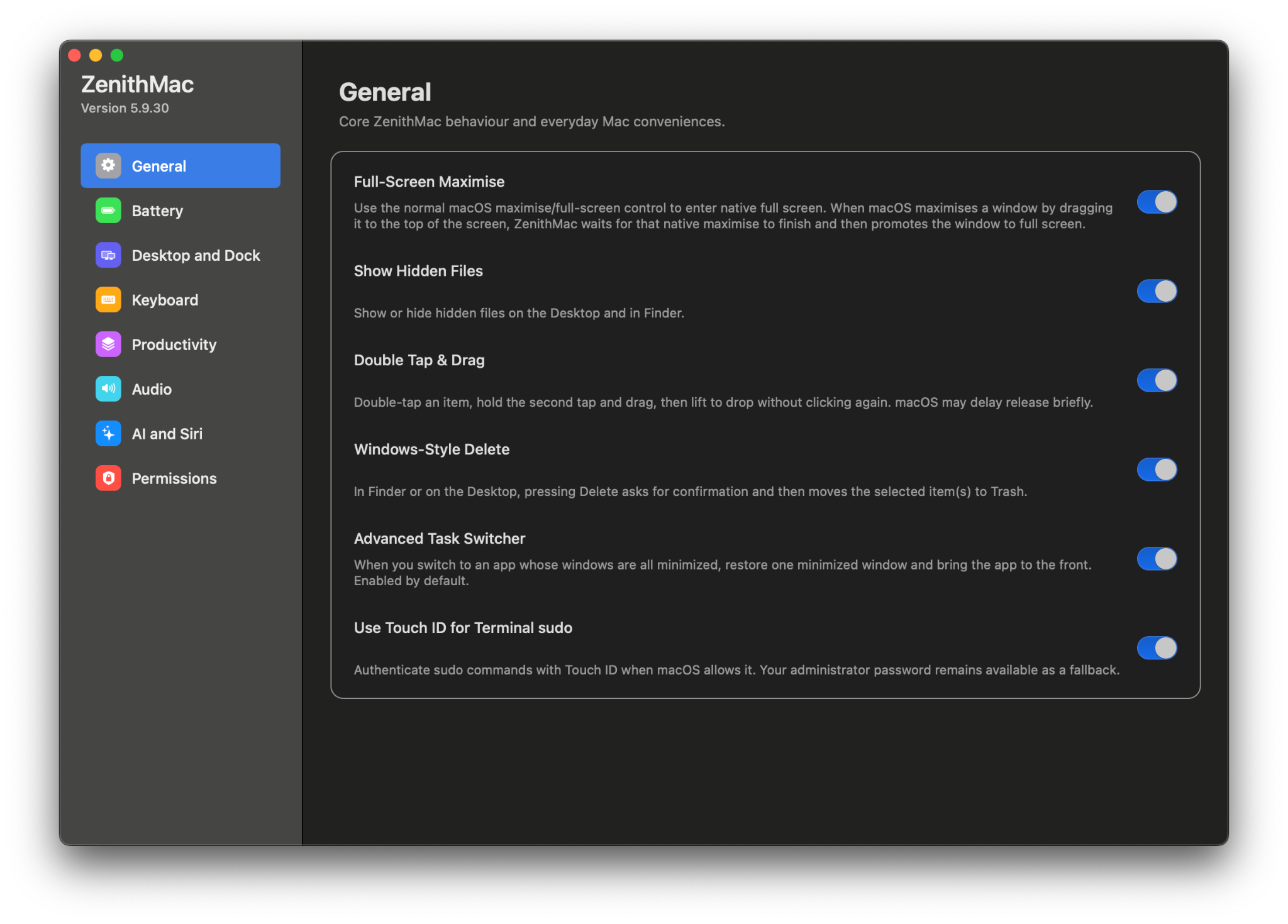Click the green Battery icon
This screenshot has width=1288, height=924.
108,211
